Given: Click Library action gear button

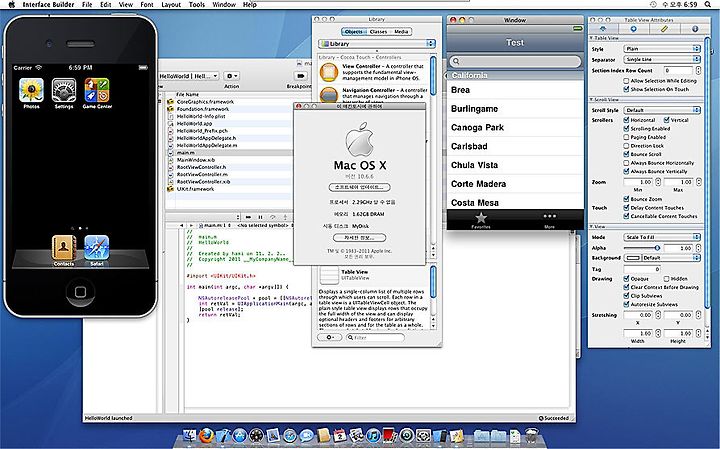Looking at the screenshot, I should [x=330, y=337].
